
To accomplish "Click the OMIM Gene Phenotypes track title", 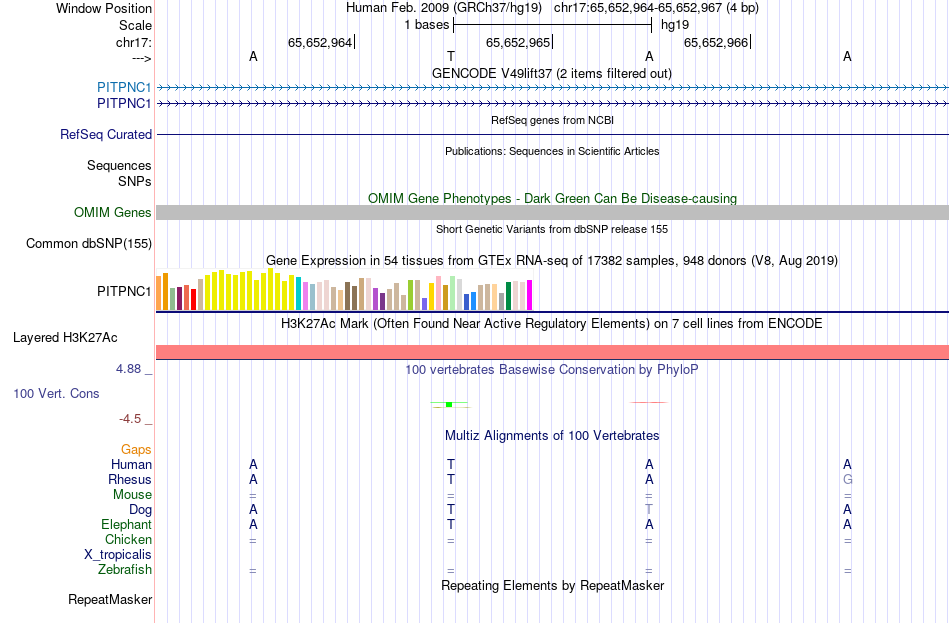I will pyautogui.click(x=552, y=198).
